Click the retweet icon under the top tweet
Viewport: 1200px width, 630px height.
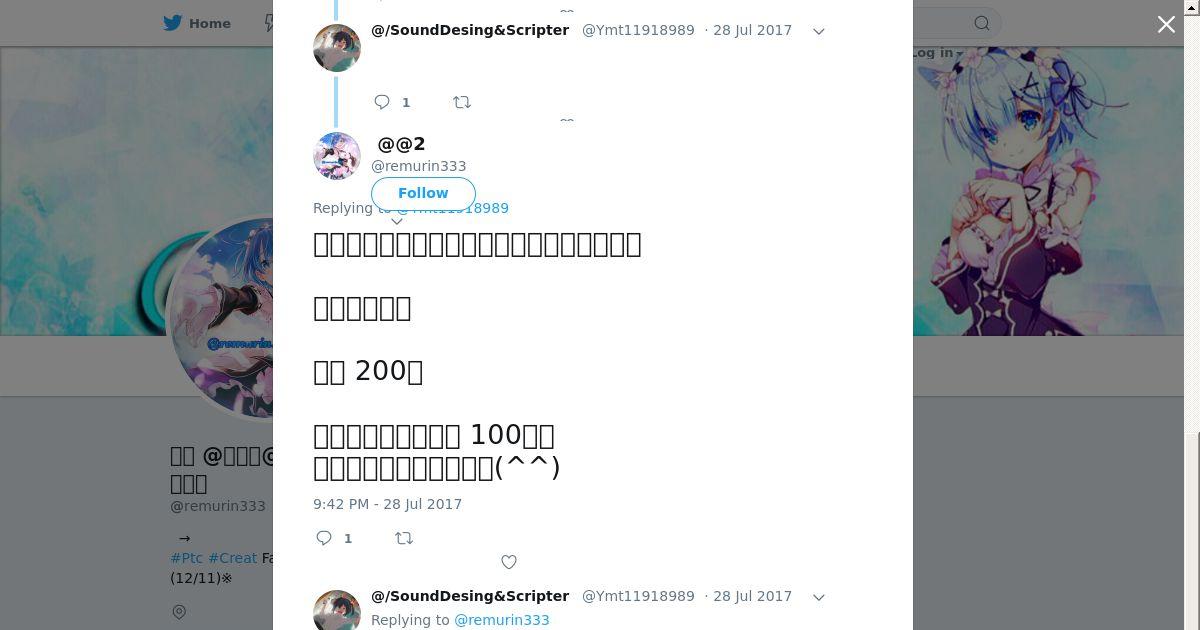pos(462,102)
